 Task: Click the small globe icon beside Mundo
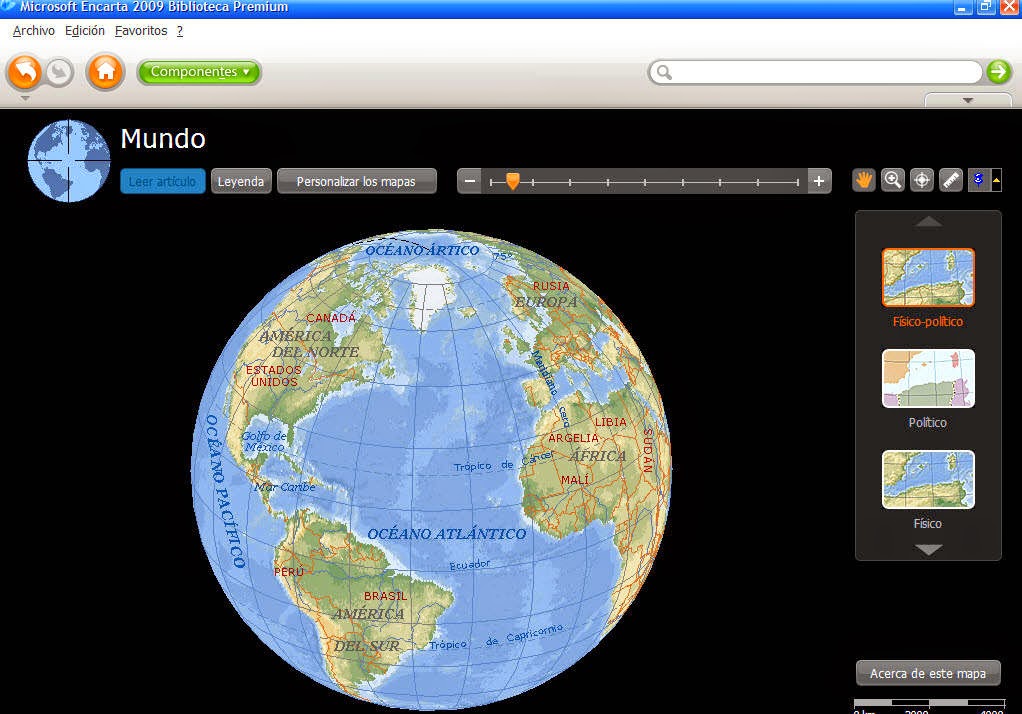(x=68, y=160)
